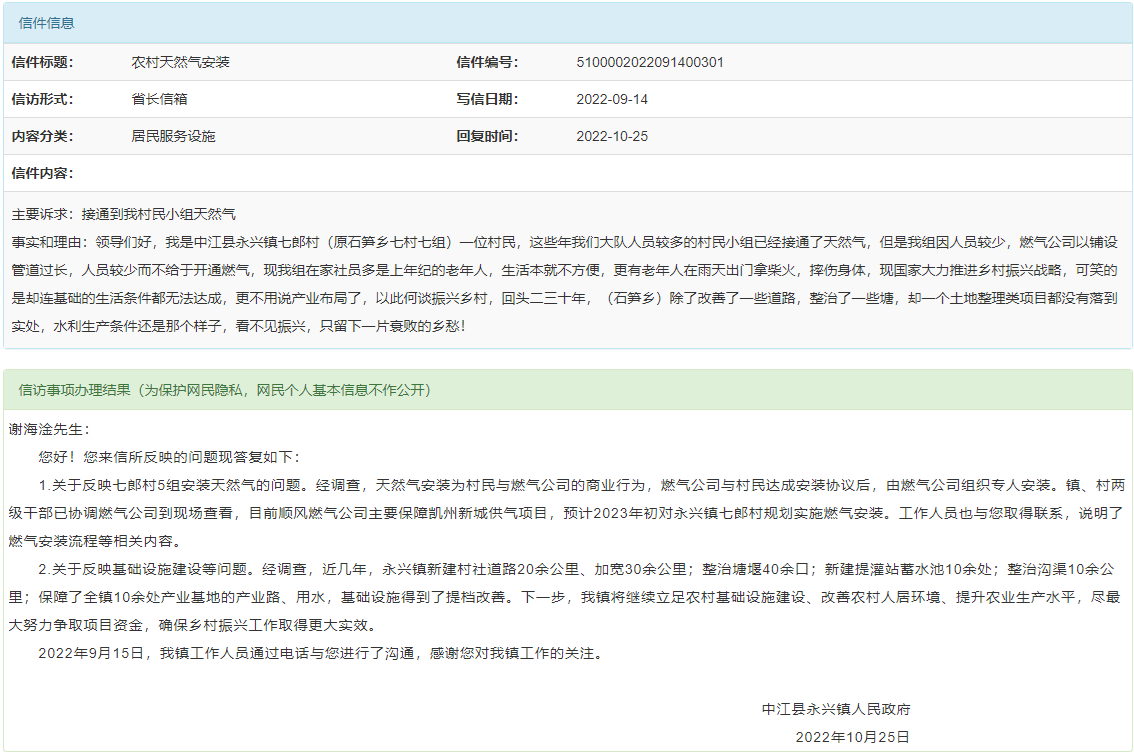This screenshot has width=1134, height=752.
Task: Click the 写信日期 field label
Action: [487, 99]
